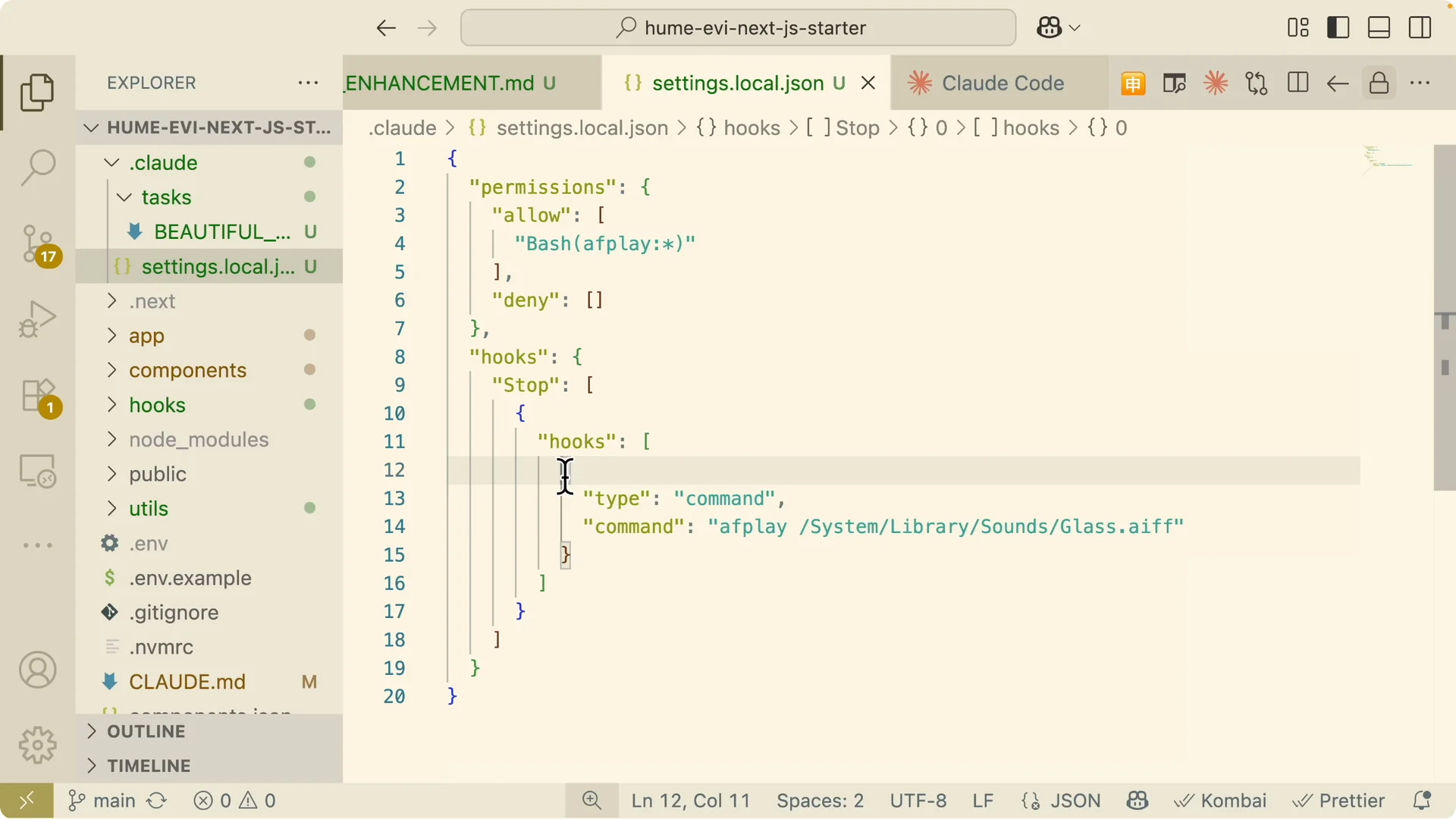This screenshot has height=819, width=1456.
Task: Open Source Control view with 17 changes
Action: pos(39,244)
